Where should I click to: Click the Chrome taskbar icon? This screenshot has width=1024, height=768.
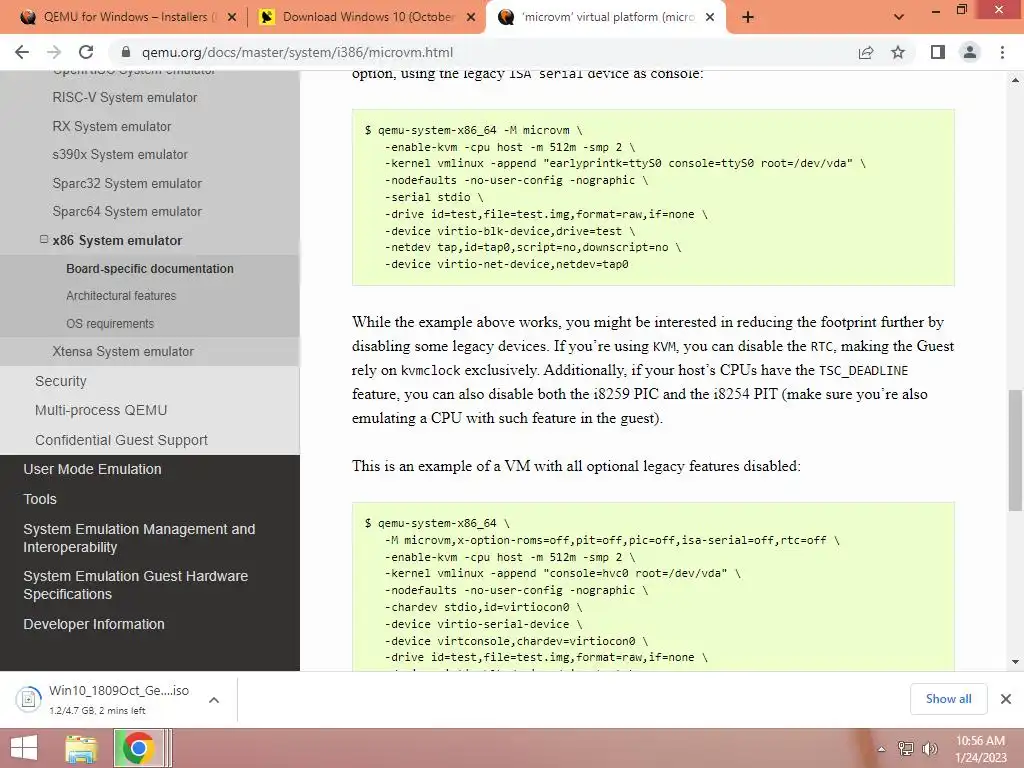point(138,748)
